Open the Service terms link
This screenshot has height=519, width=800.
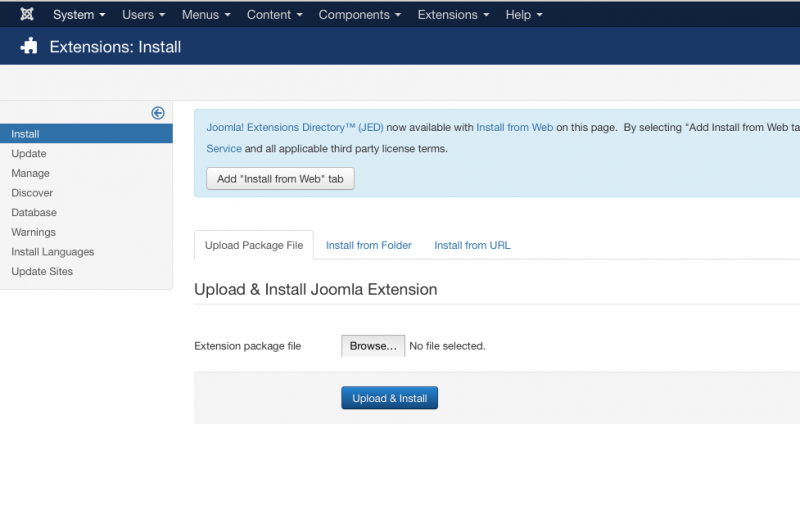coord(224,149)
